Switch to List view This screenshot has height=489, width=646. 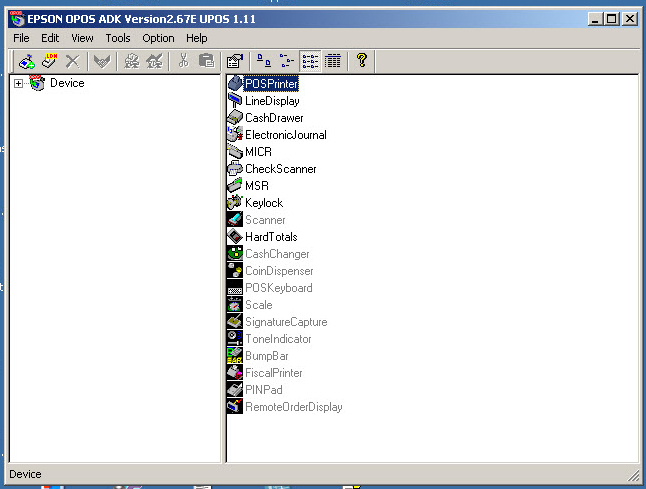pos(310,61)
